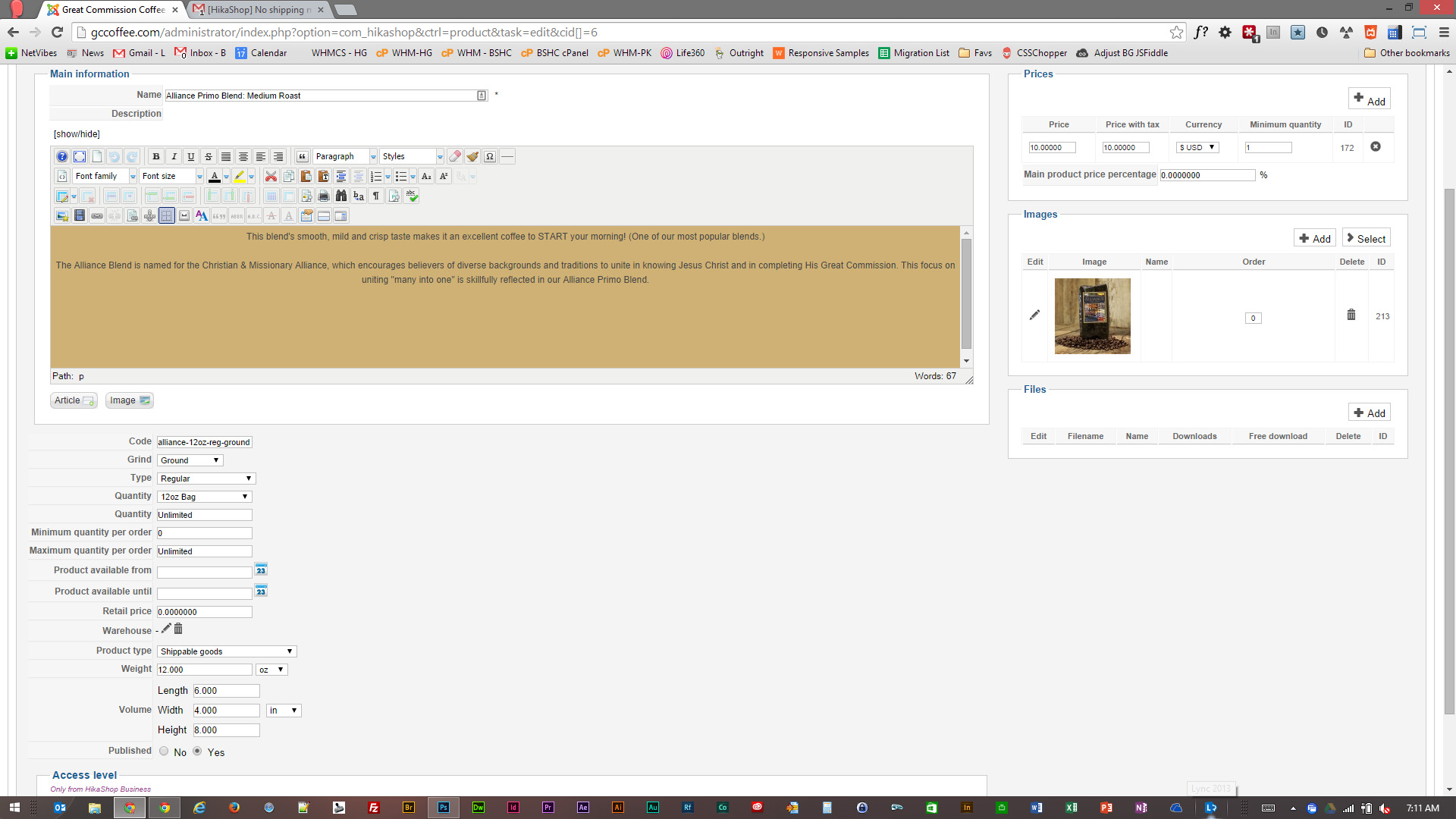This screenshot has width=1456, height=819.
Task: Set Published to No
Action: click(164, 751)
